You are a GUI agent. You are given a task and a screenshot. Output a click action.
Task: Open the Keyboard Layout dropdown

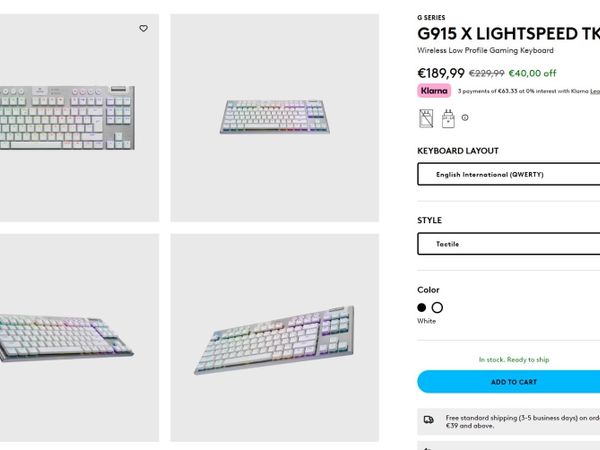point(508,175)
